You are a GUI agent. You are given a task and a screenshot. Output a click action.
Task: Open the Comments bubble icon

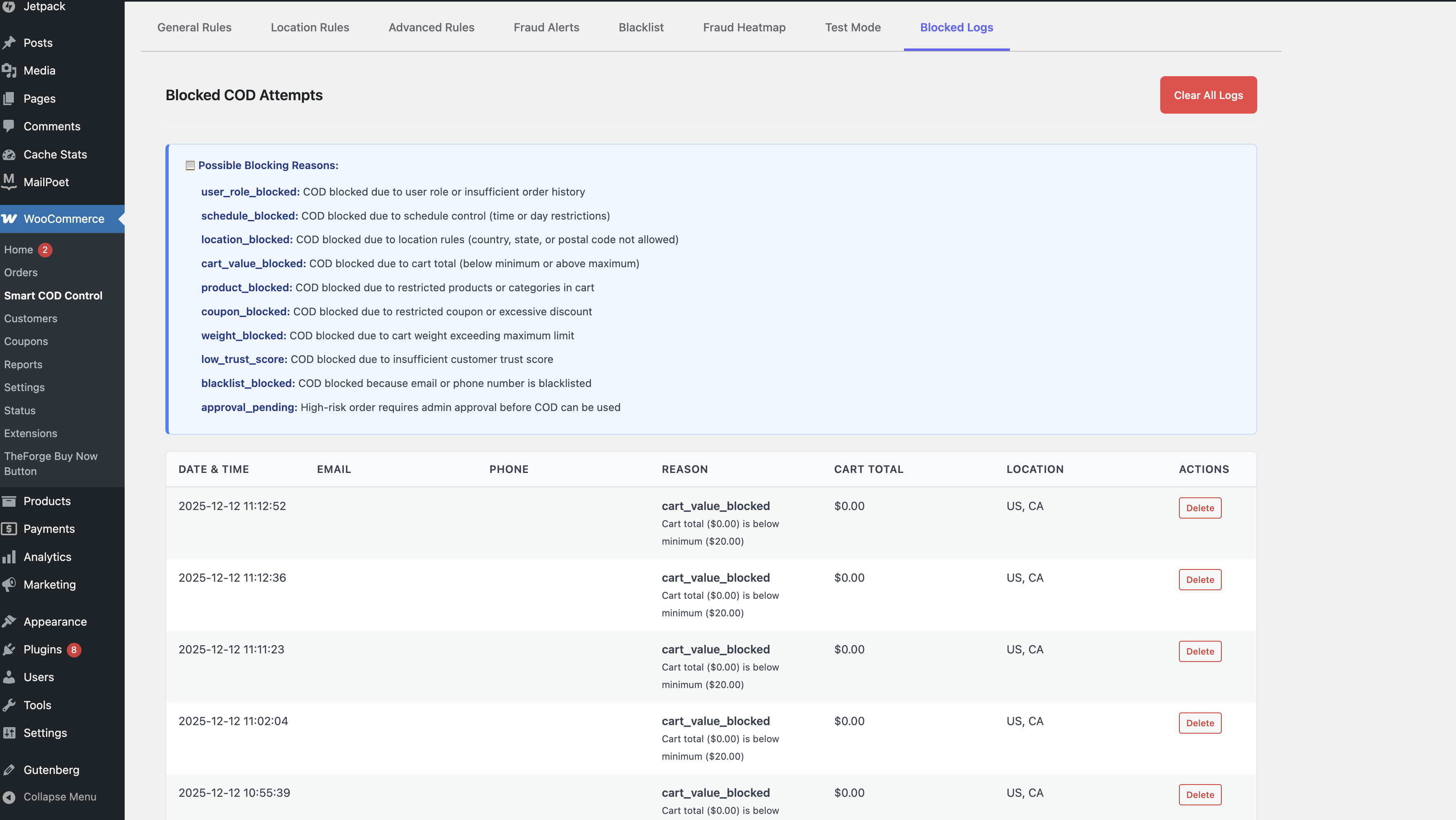click(x=9, y=126)
